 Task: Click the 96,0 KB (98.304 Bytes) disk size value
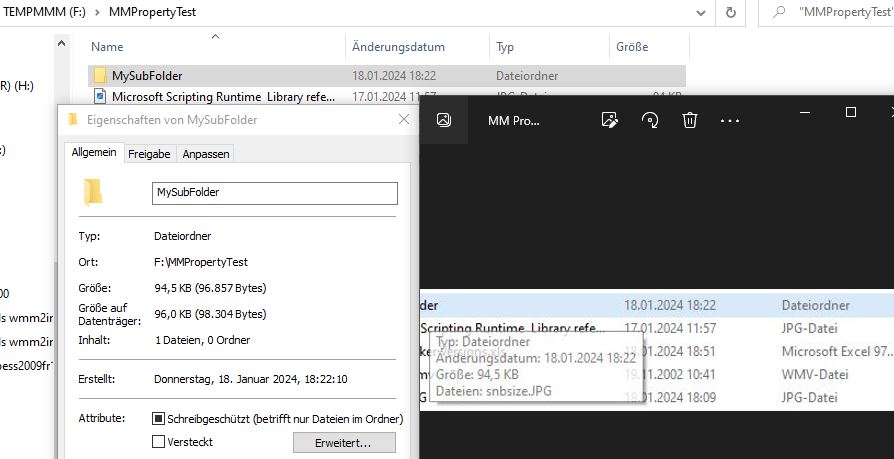click(210, 314)
